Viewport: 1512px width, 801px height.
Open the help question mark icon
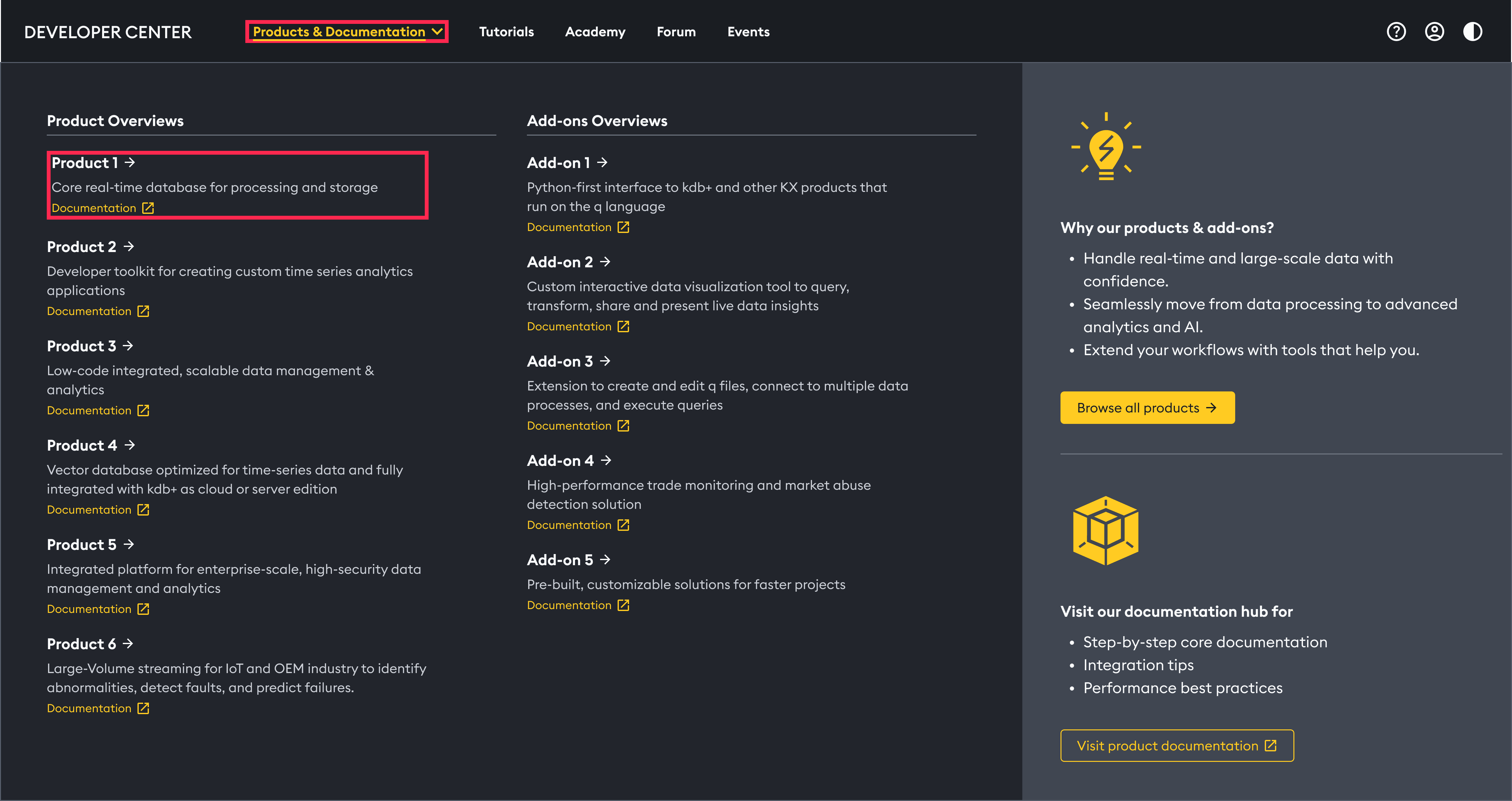(x=1396, y=32)
